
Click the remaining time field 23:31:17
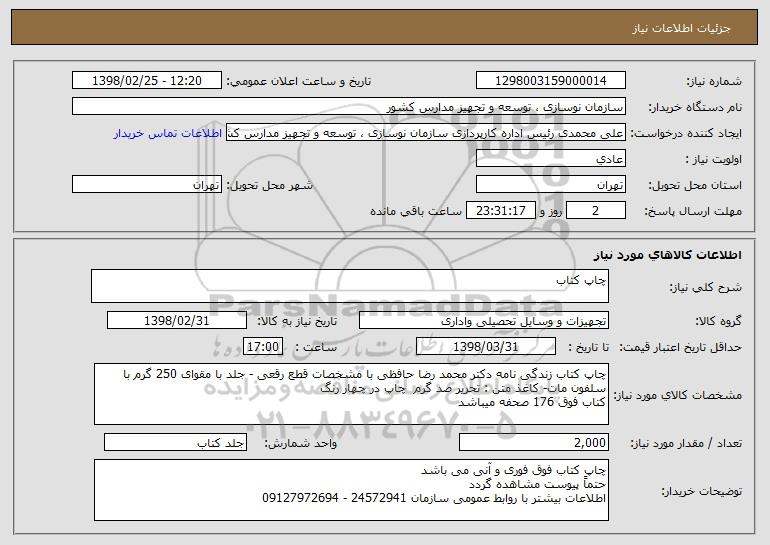pyautogui.click(x=500, y=211)
